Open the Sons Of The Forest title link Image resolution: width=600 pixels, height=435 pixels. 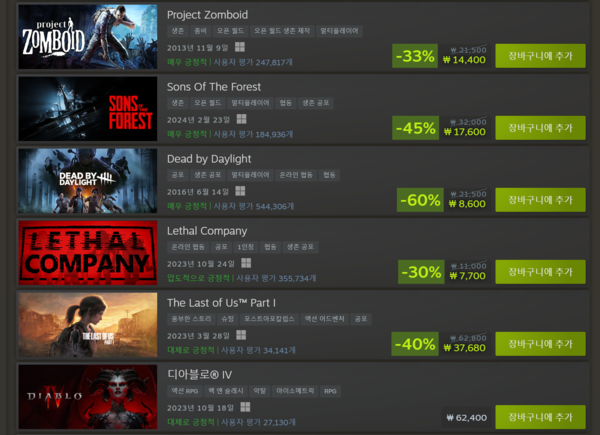[x=214, y=87]
